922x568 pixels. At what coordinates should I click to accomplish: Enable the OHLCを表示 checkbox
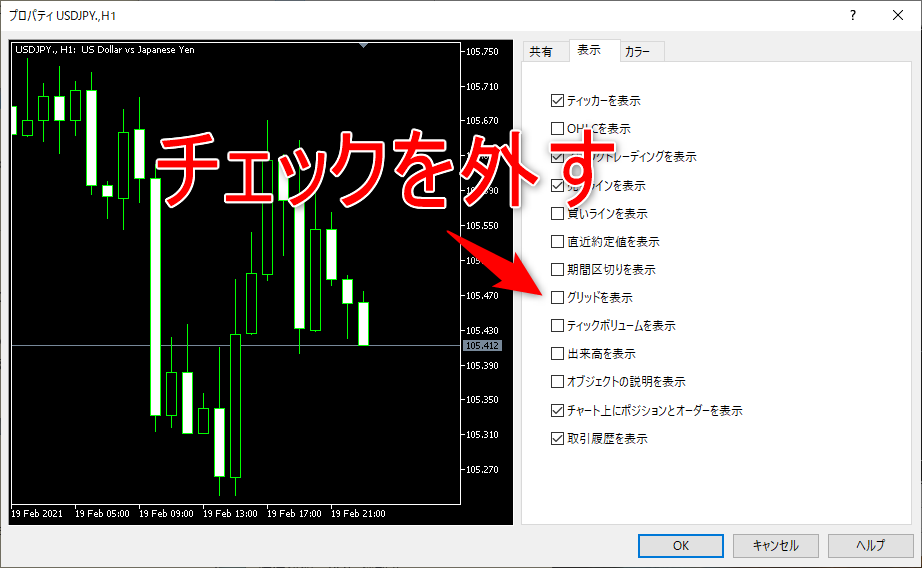point(557,128)
